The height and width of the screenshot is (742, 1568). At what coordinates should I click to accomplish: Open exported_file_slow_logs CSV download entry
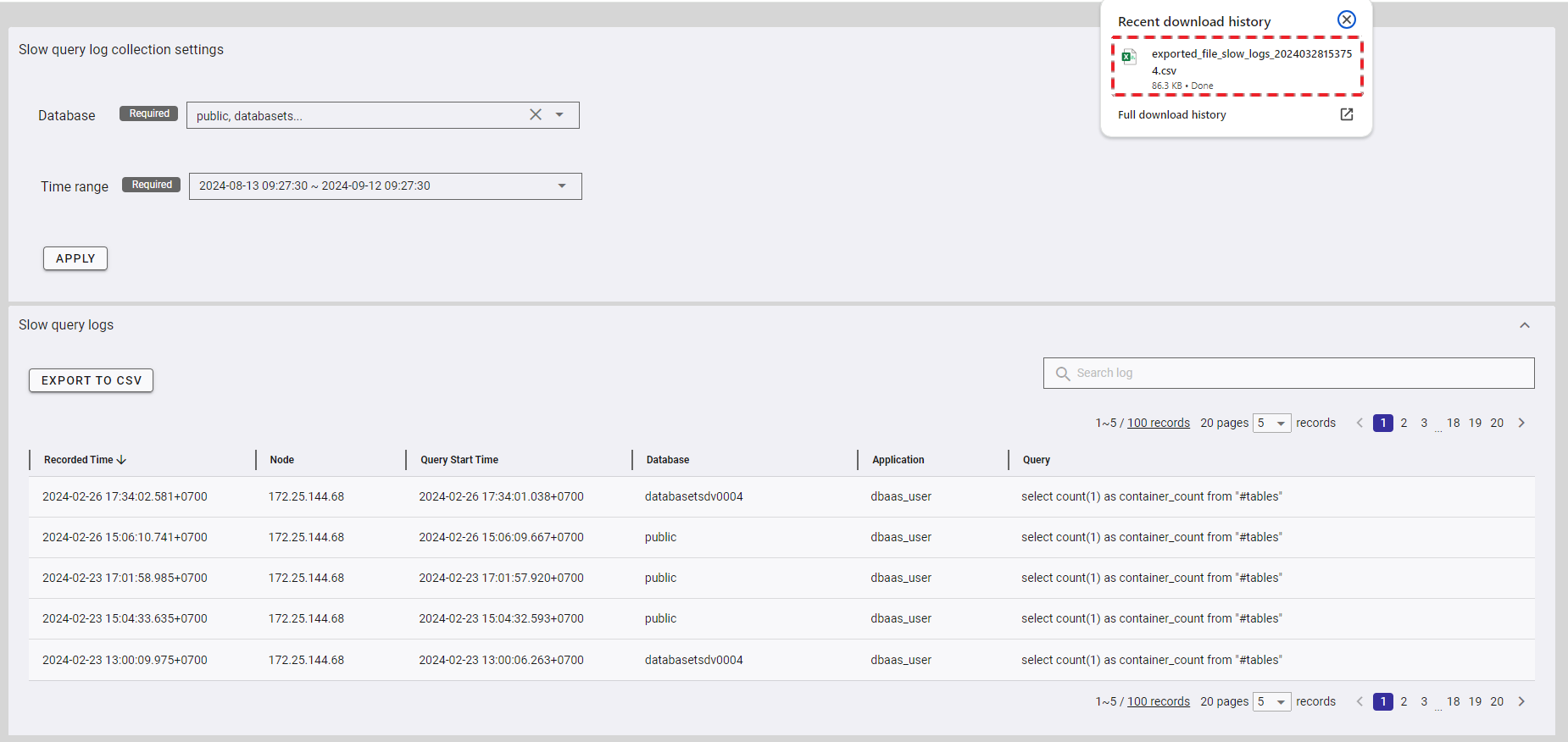tap(1250, 62)
